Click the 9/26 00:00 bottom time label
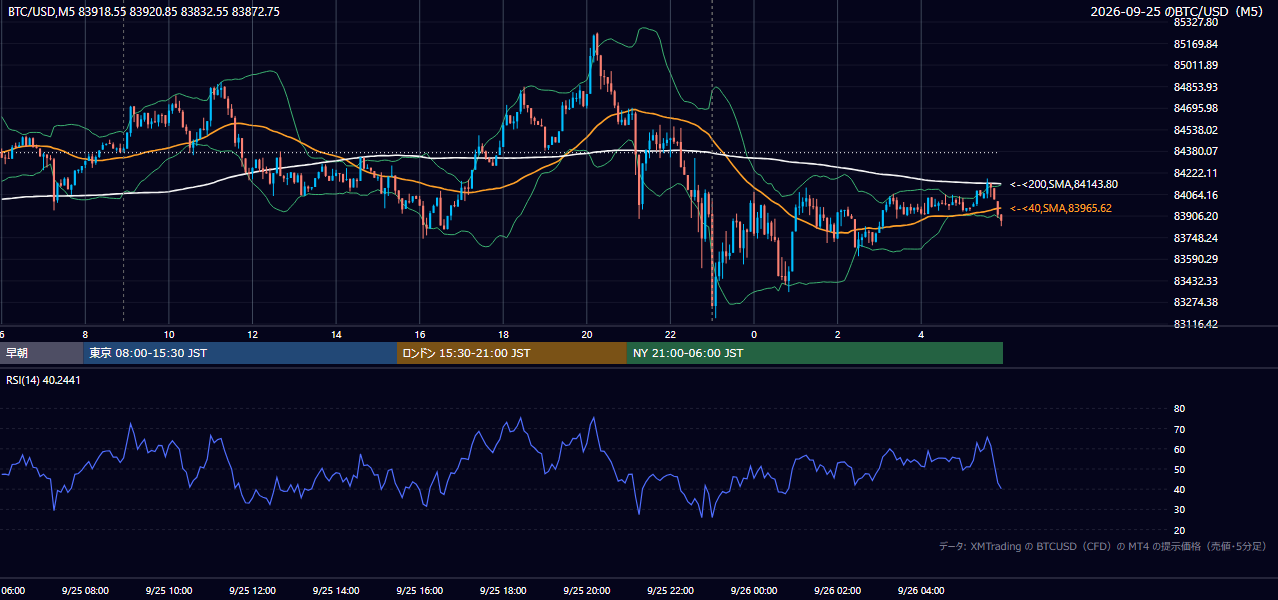The image size is (1278, 600). tap(754, 590)
